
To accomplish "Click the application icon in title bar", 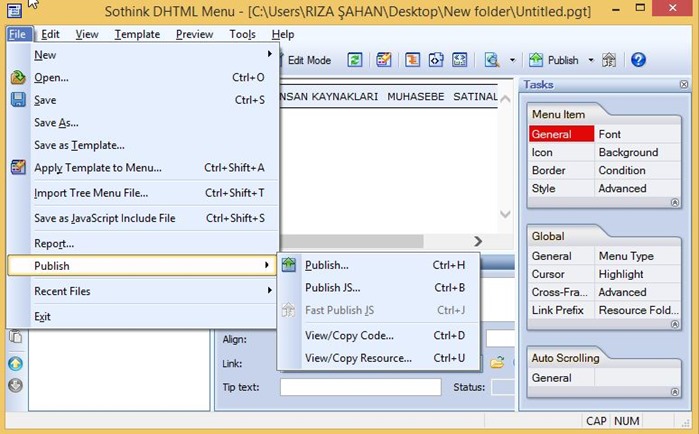I will coord(14,10).
